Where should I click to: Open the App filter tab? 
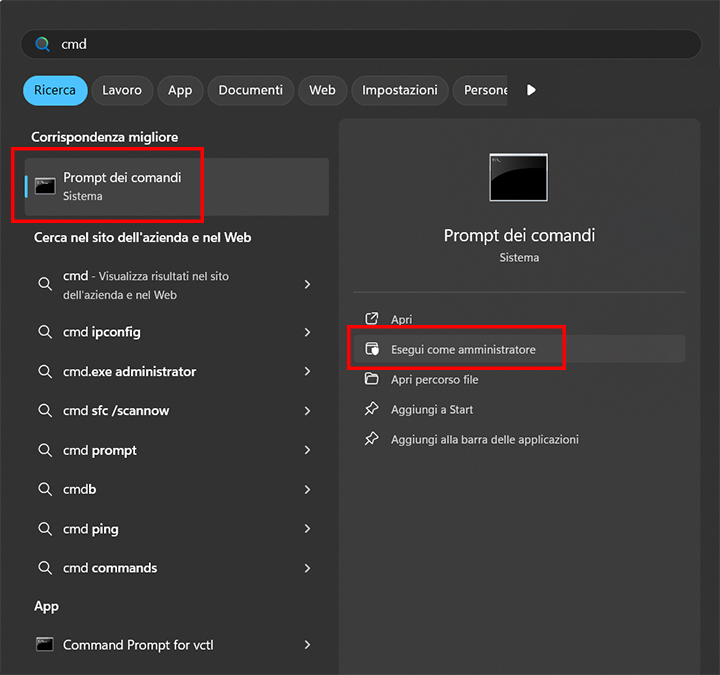click(x=180, y=90)
